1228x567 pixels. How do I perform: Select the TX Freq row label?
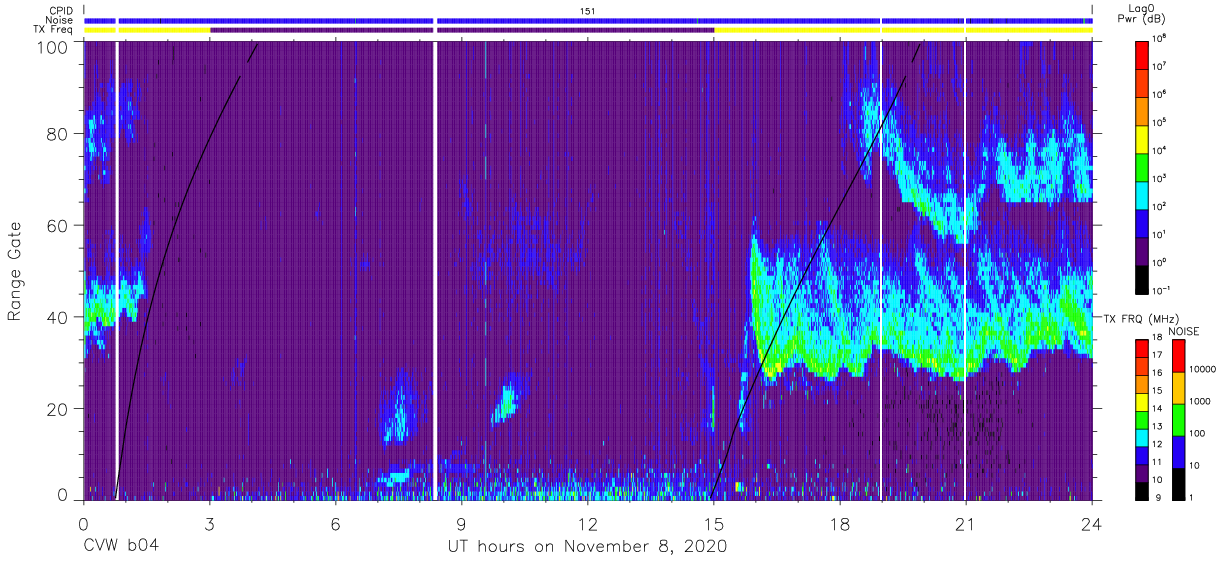pyautogui.click(x=53, y=30)
